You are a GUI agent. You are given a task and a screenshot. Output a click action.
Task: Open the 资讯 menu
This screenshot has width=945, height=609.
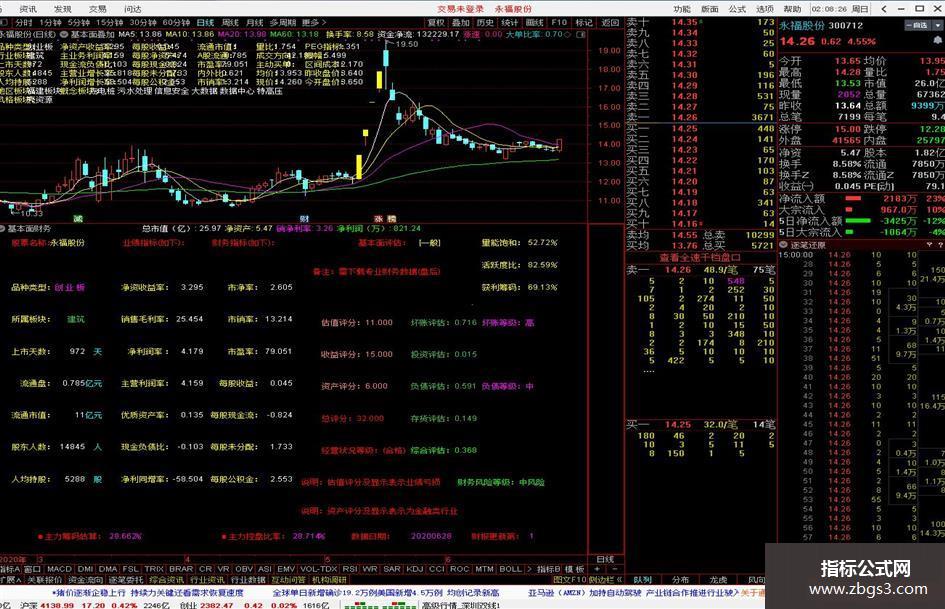28,8
